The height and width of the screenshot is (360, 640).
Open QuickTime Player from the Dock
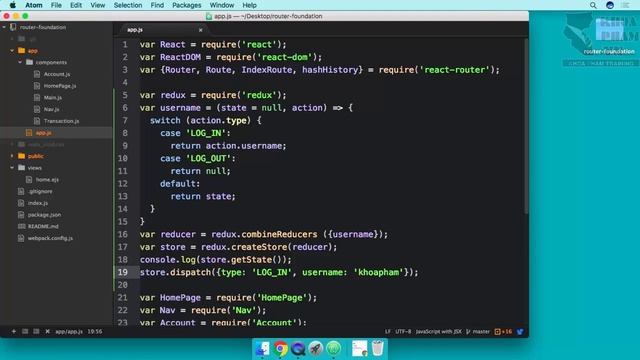[x=298, y=349]
